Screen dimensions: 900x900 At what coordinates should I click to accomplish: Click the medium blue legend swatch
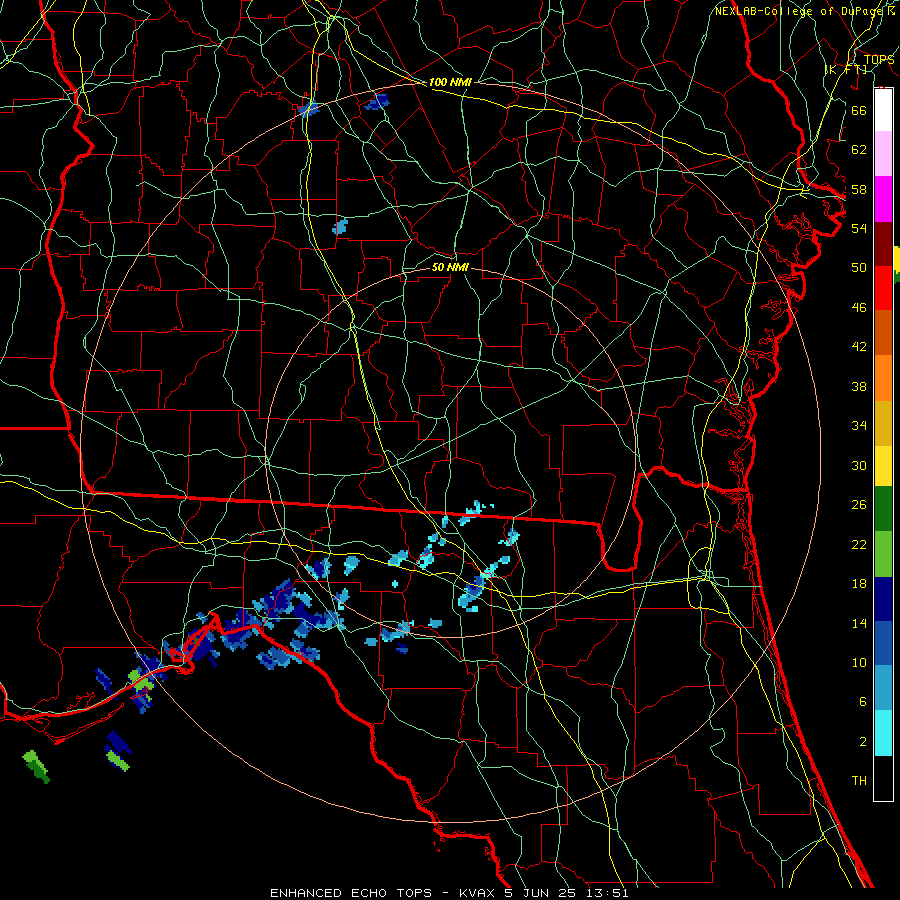(883, 643)
